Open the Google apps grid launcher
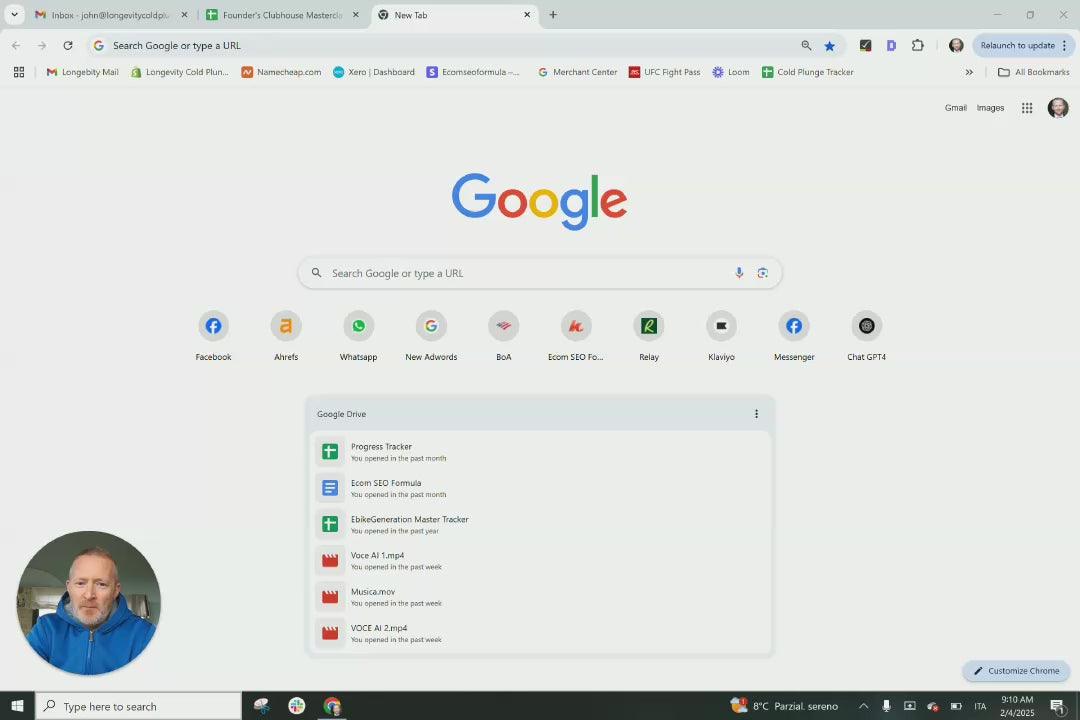This screenshot has width=1080, height=720. coord(1026,108)
